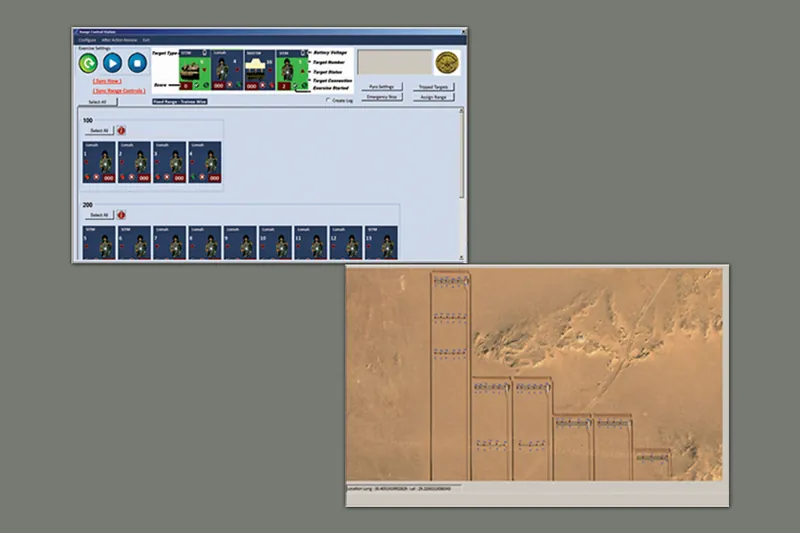Open the Exit menu
The image size is (800, 533).
[x=146, y=40]
